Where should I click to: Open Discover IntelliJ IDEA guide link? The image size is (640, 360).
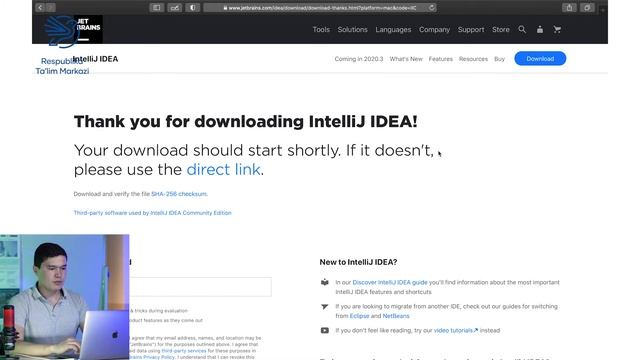point(390,282)
